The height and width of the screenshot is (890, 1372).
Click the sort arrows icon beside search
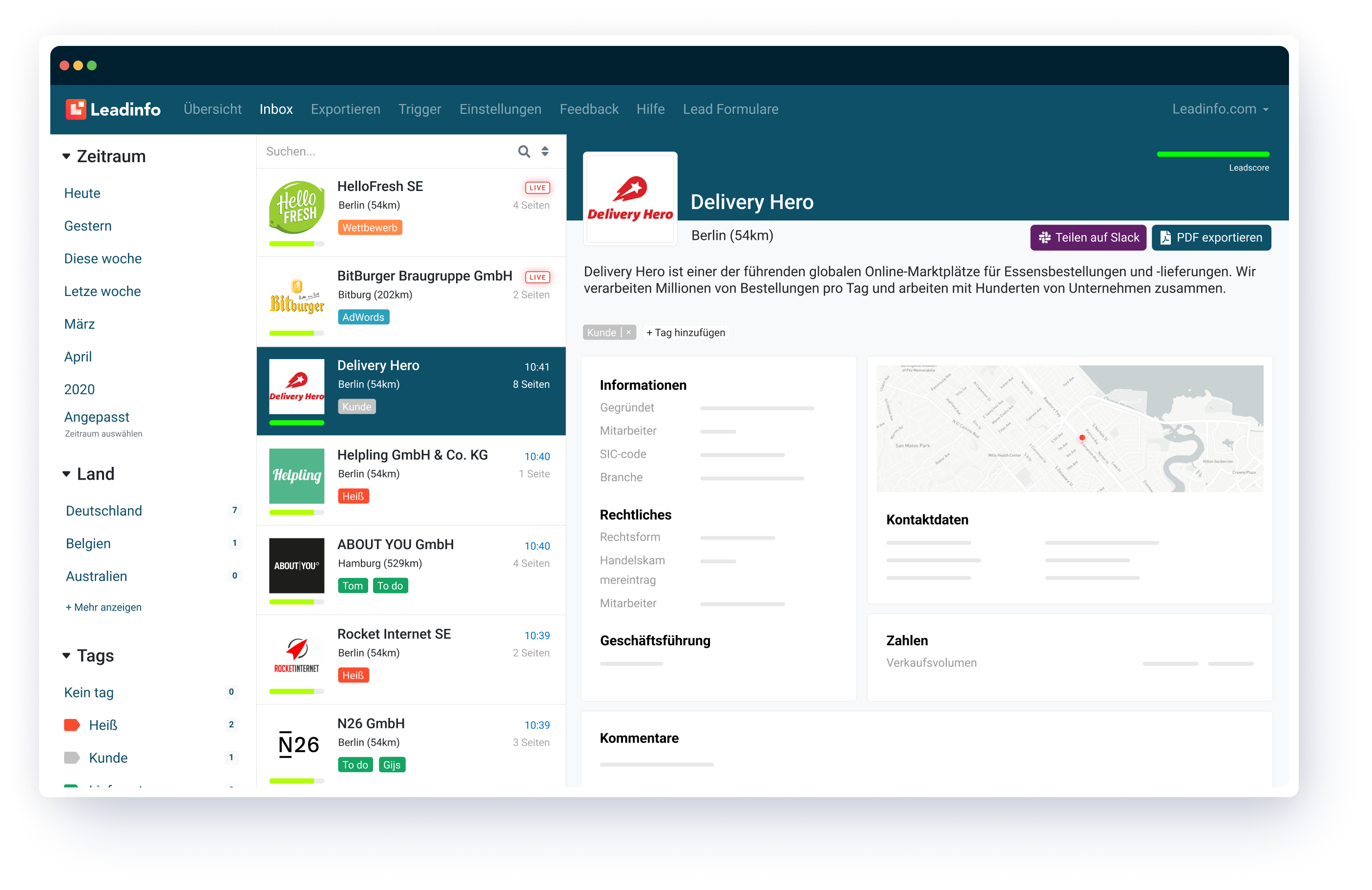coord(545,151)
